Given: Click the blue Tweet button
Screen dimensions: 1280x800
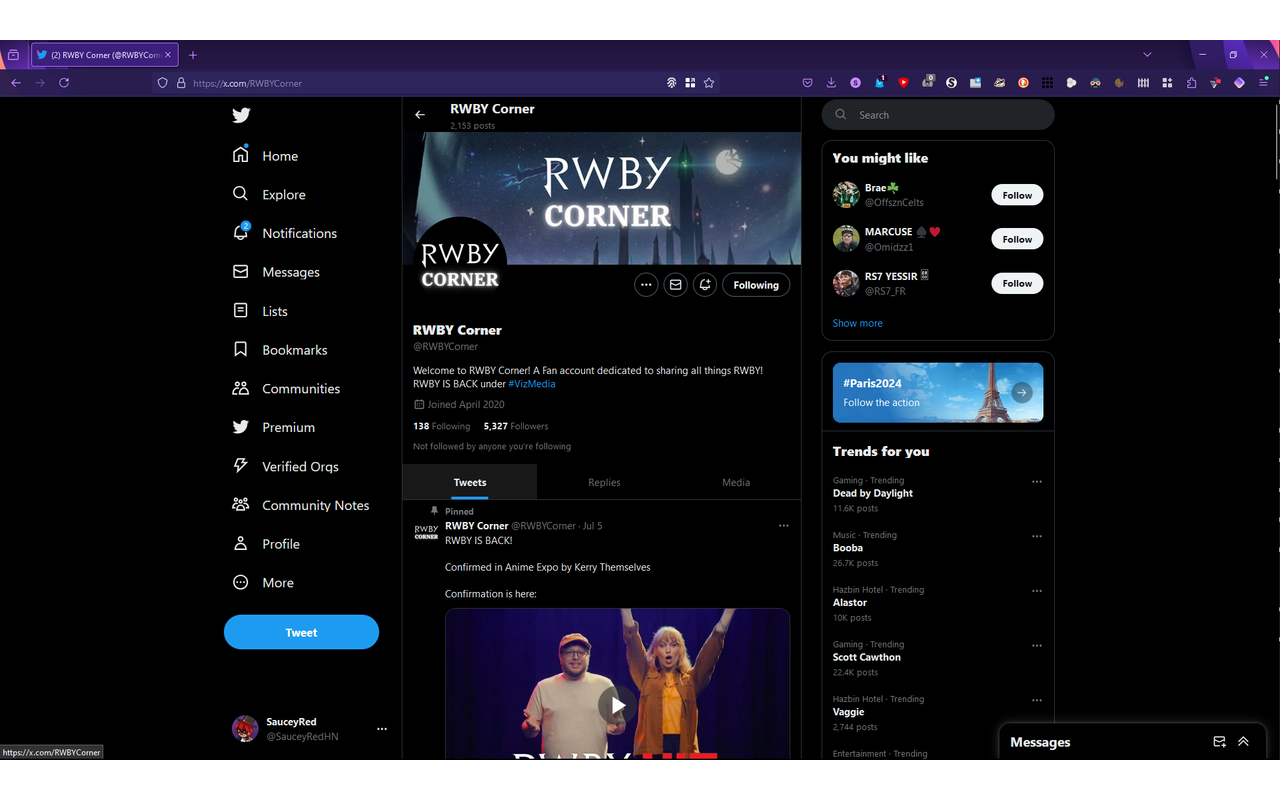Looking at the screenshot, I should tap(301, 632).
